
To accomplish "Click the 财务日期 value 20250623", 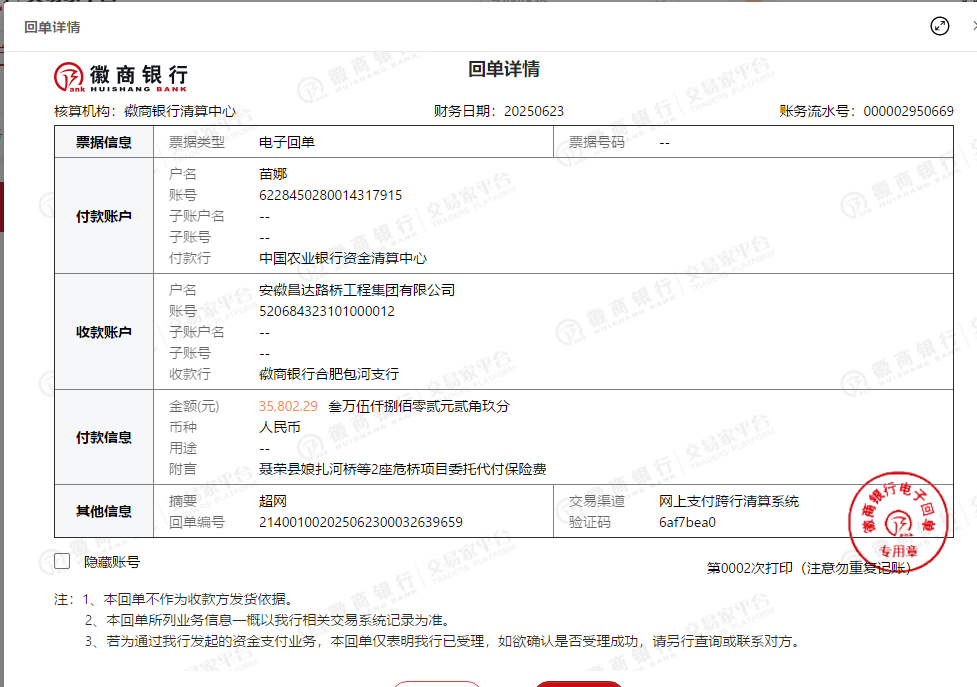I will [x=534, y=111].
